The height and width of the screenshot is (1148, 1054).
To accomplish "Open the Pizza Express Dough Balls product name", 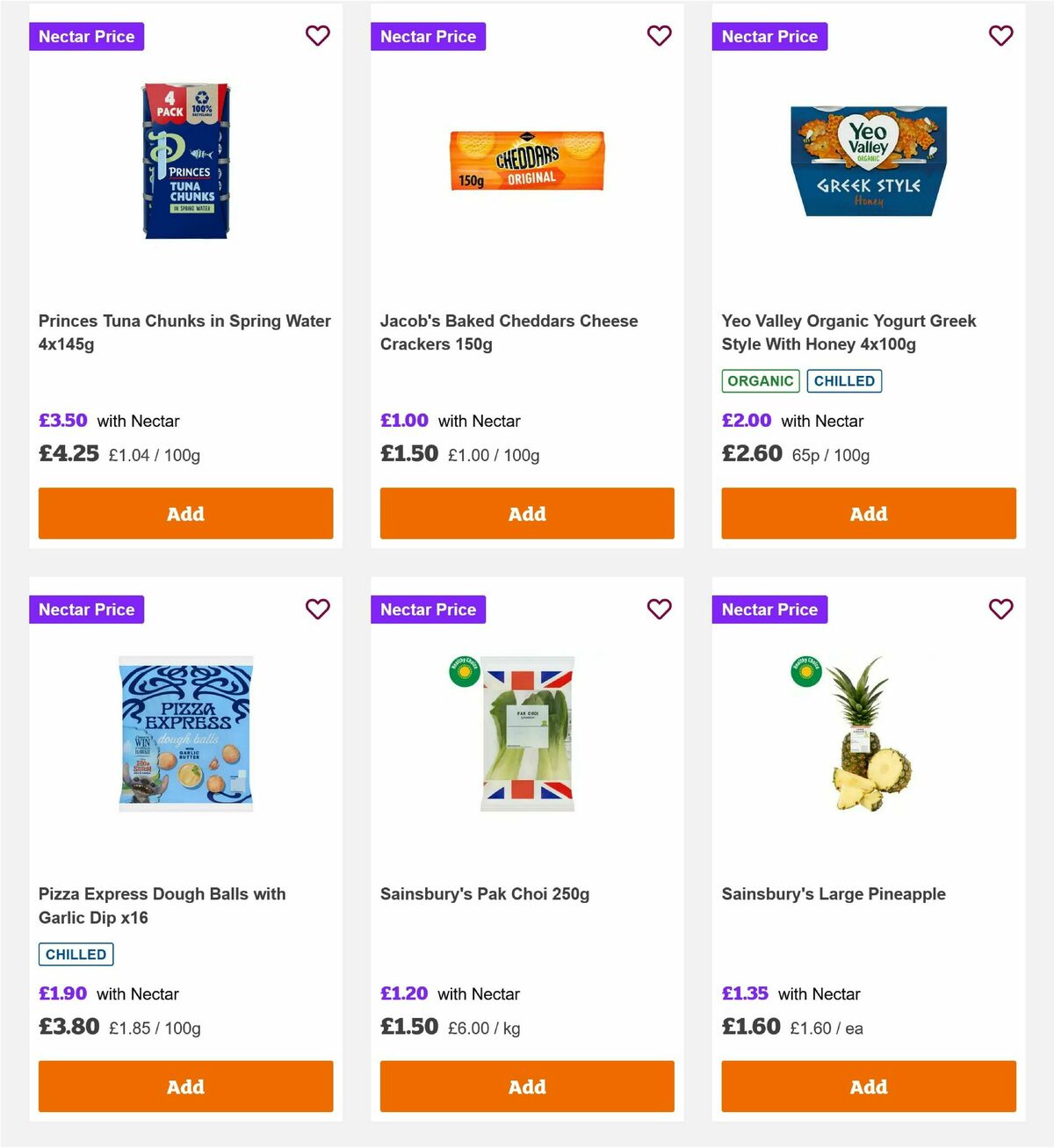I will point(162,906).
